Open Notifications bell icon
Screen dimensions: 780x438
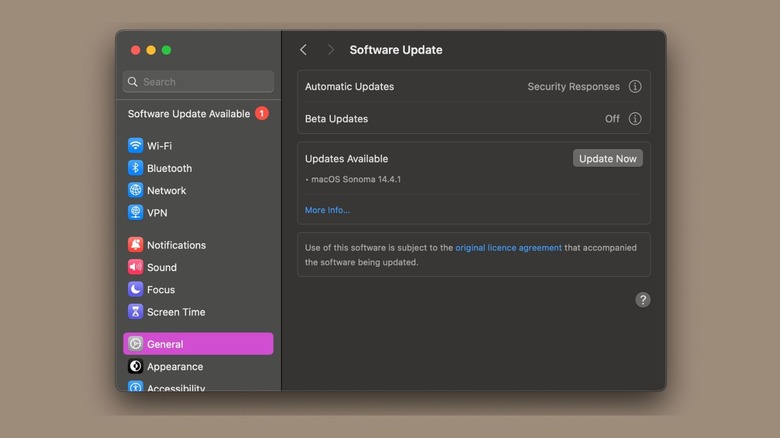[135, 245]
